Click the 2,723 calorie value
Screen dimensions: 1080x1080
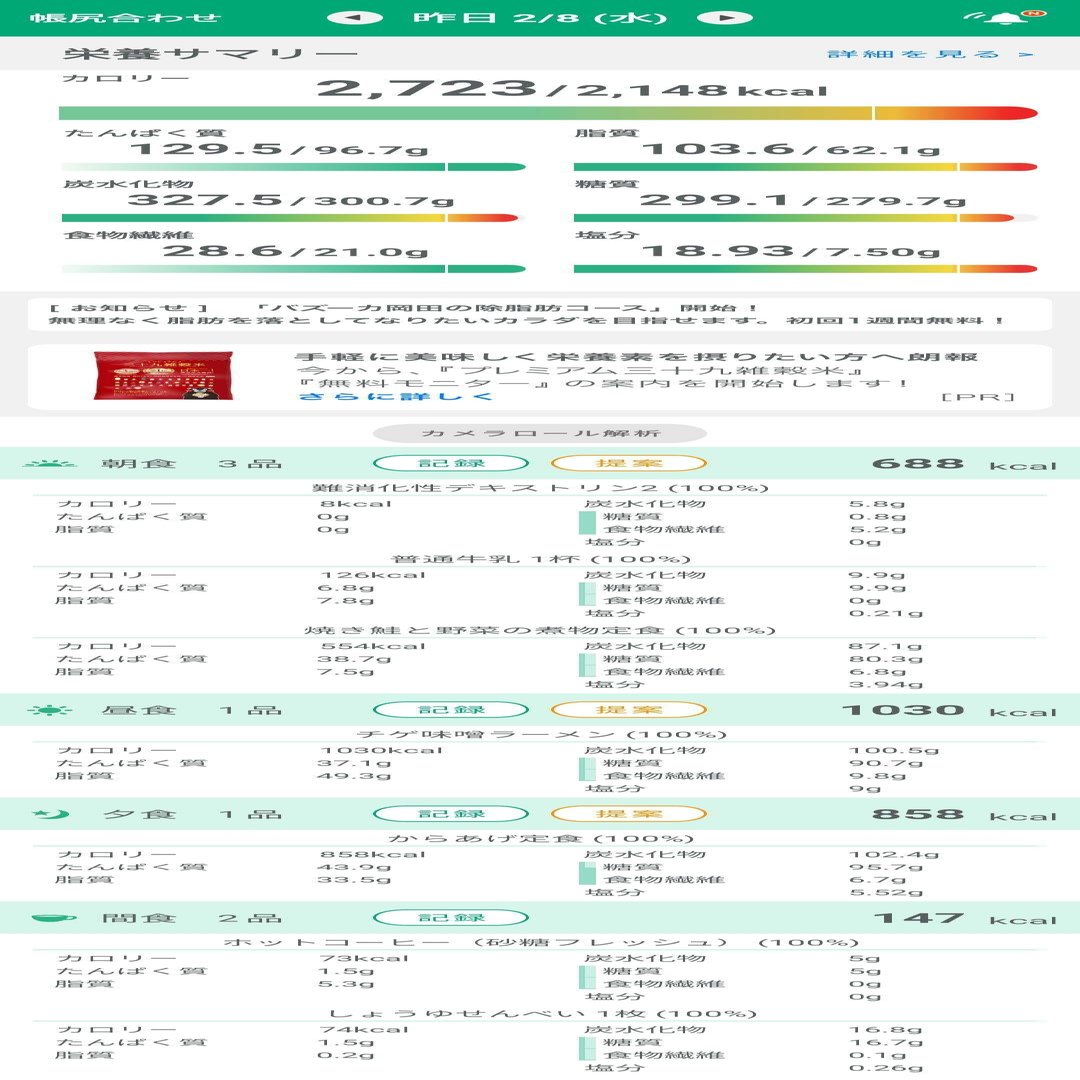[x=426, y=88]
